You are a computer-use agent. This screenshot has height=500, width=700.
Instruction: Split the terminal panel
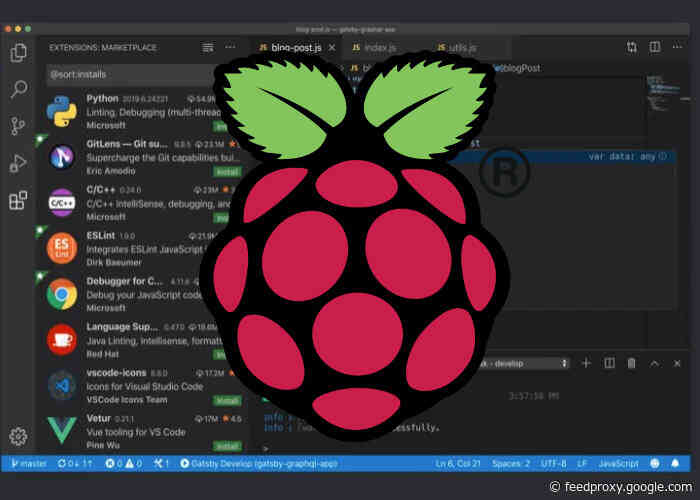point(609,363)
